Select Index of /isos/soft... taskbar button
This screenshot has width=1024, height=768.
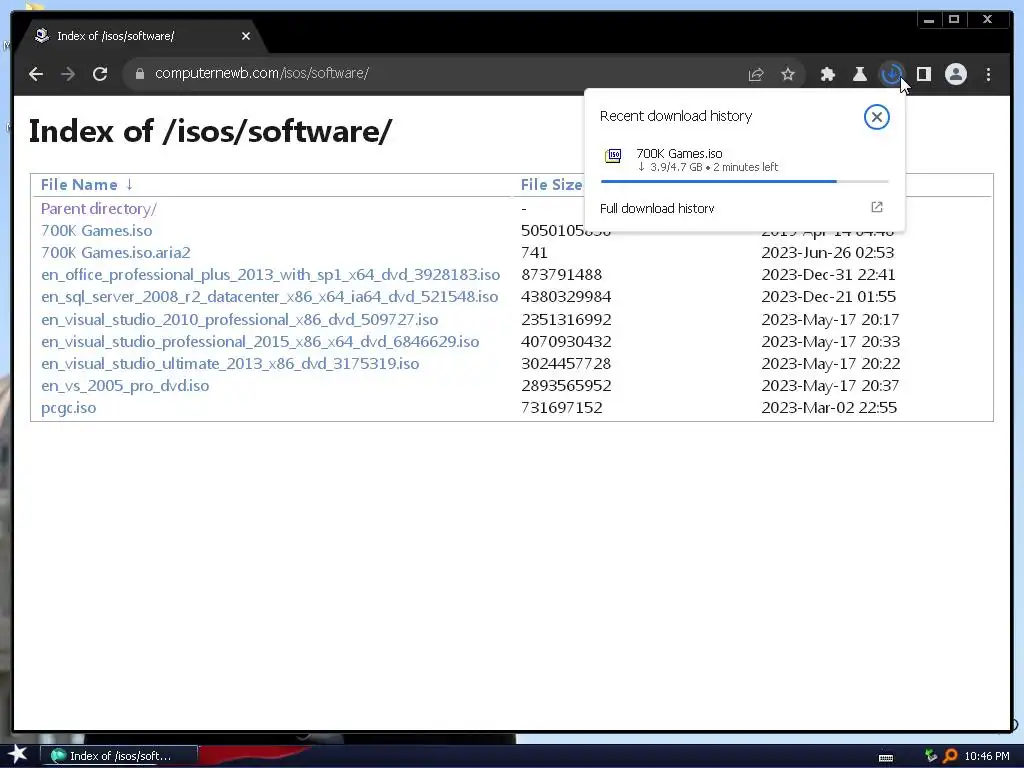click(x=119, y=756)
